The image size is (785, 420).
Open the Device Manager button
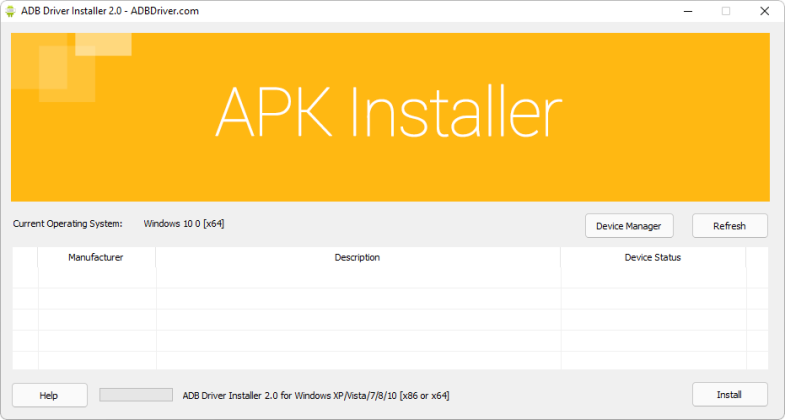point(629,226)
